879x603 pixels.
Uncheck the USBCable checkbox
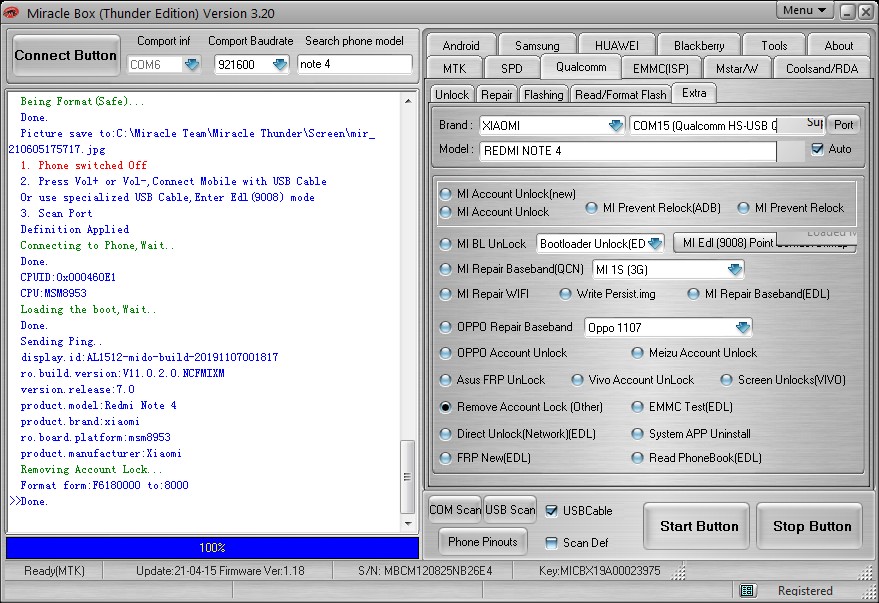click(x=552, y=511)
